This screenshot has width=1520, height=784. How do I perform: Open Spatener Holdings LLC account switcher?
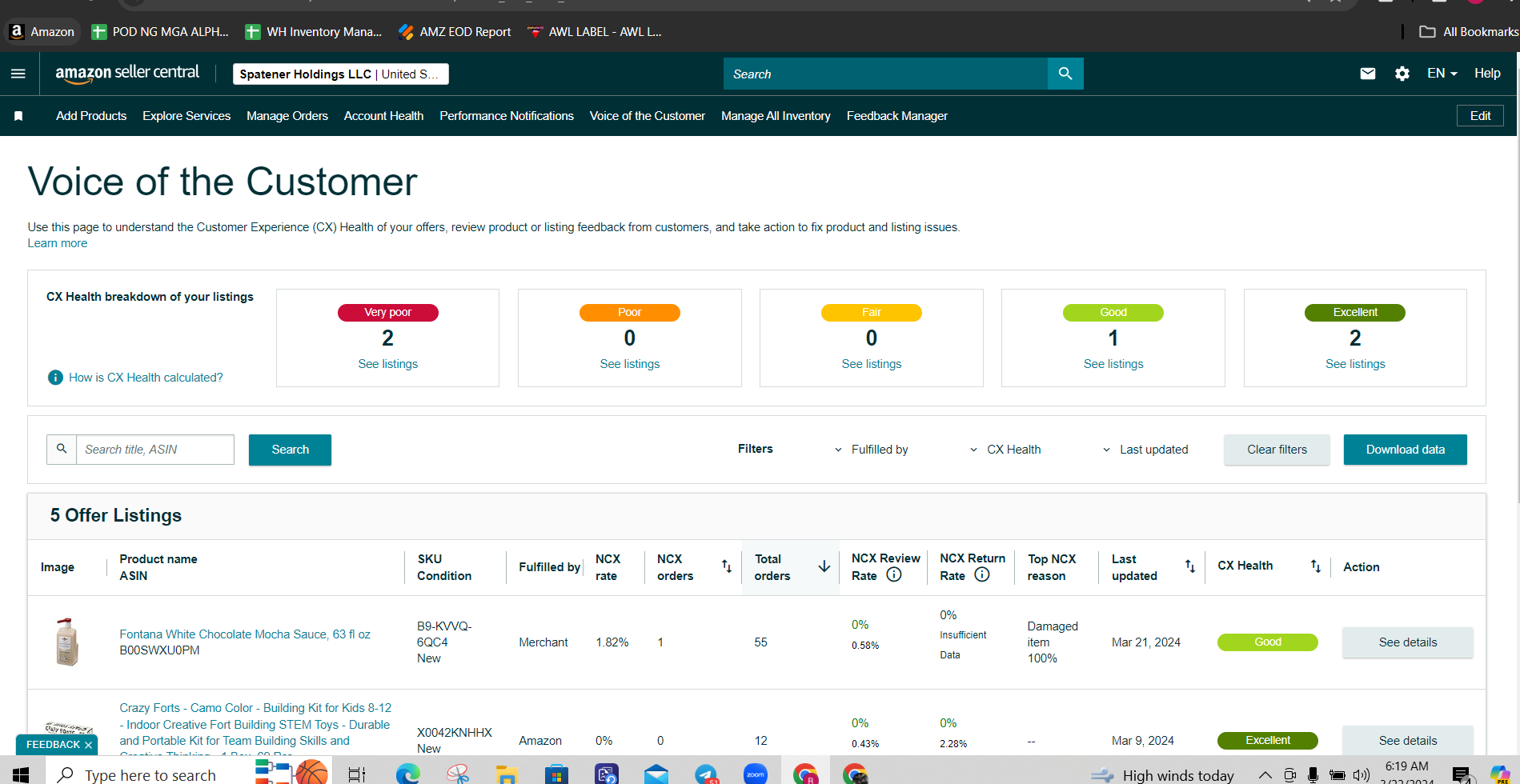340,74
